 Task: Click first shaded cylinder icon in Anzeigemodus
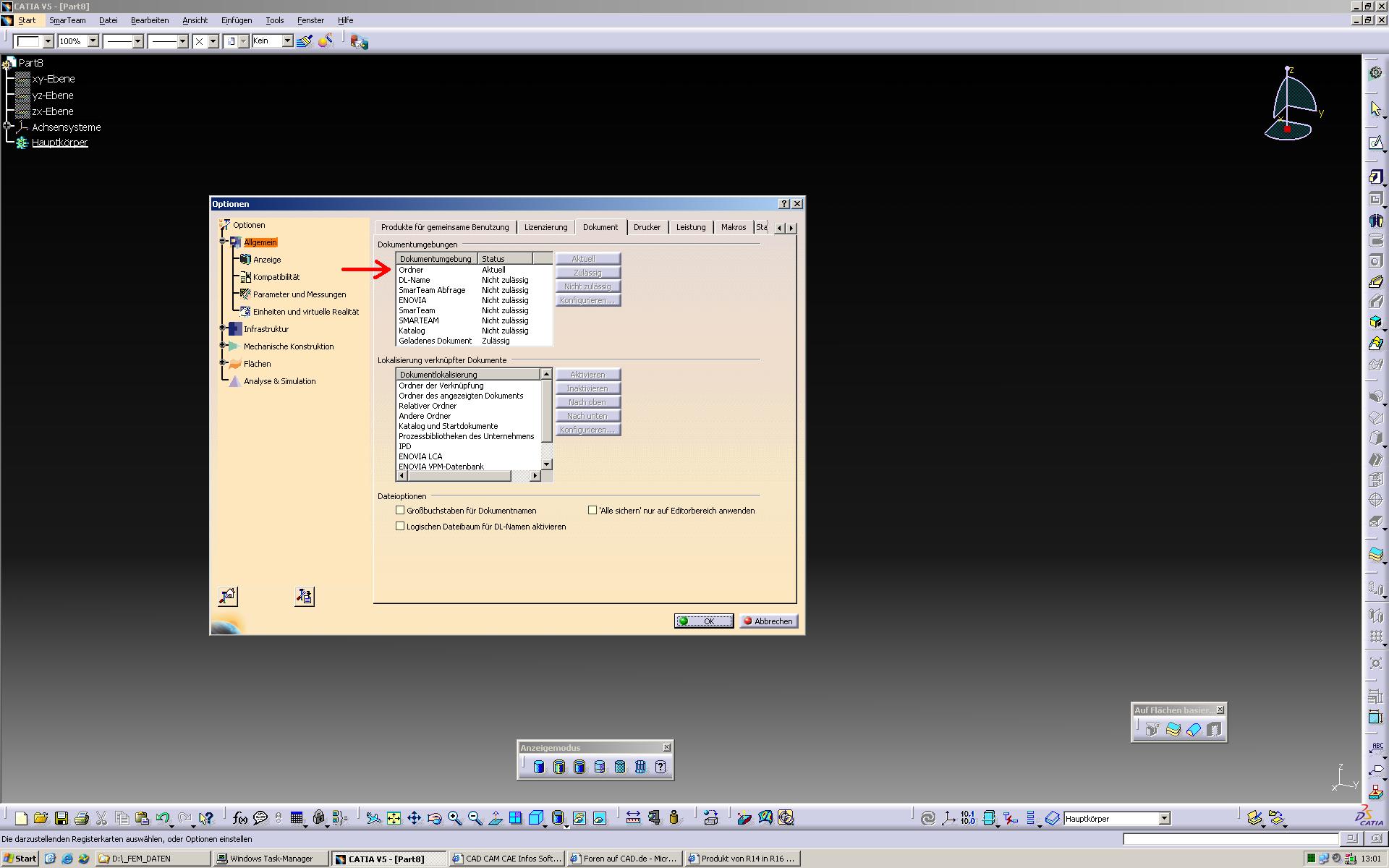[539, 767]
